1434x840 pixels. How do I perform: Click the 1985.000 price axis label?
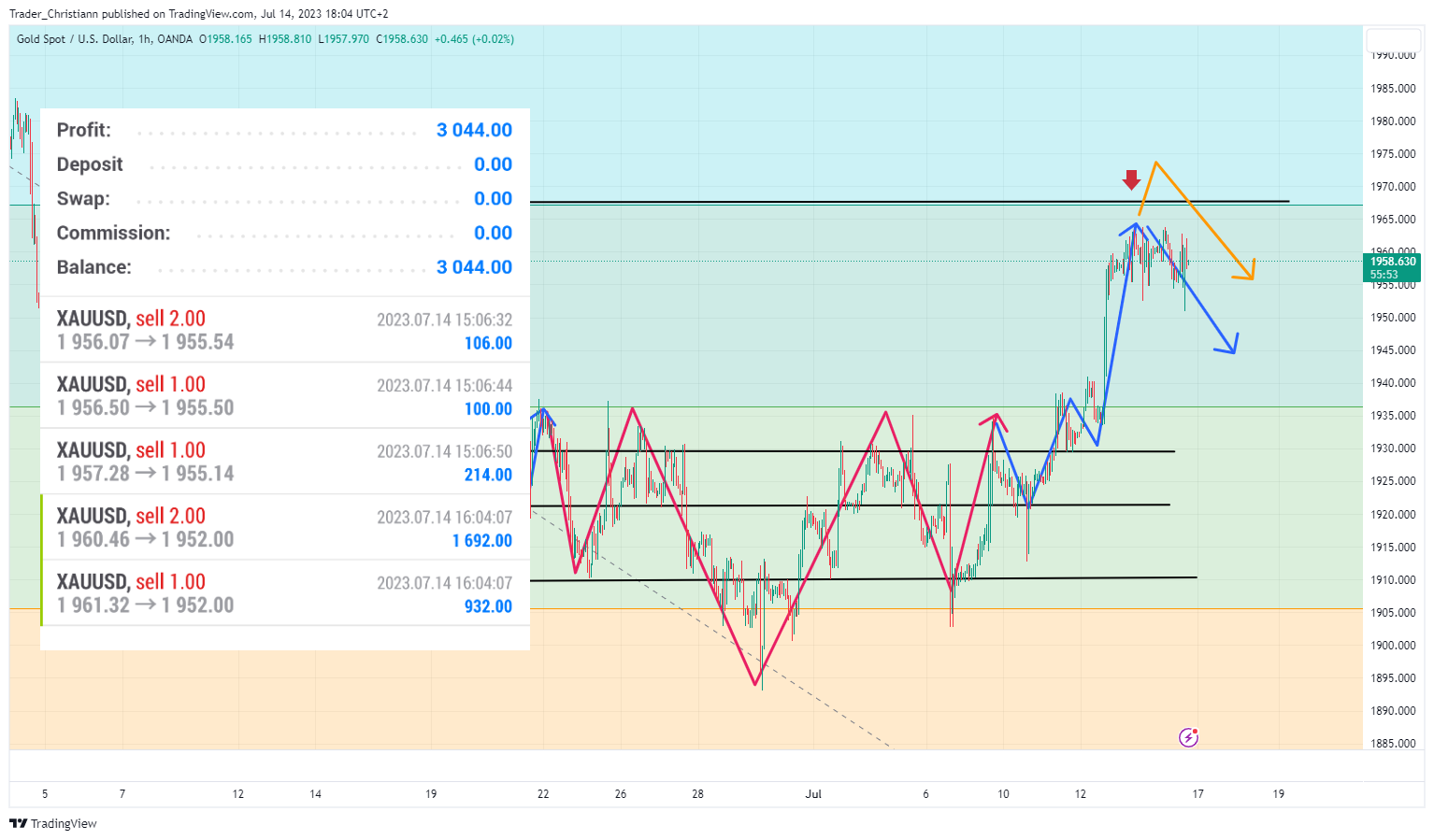(x=1393, y=89)
